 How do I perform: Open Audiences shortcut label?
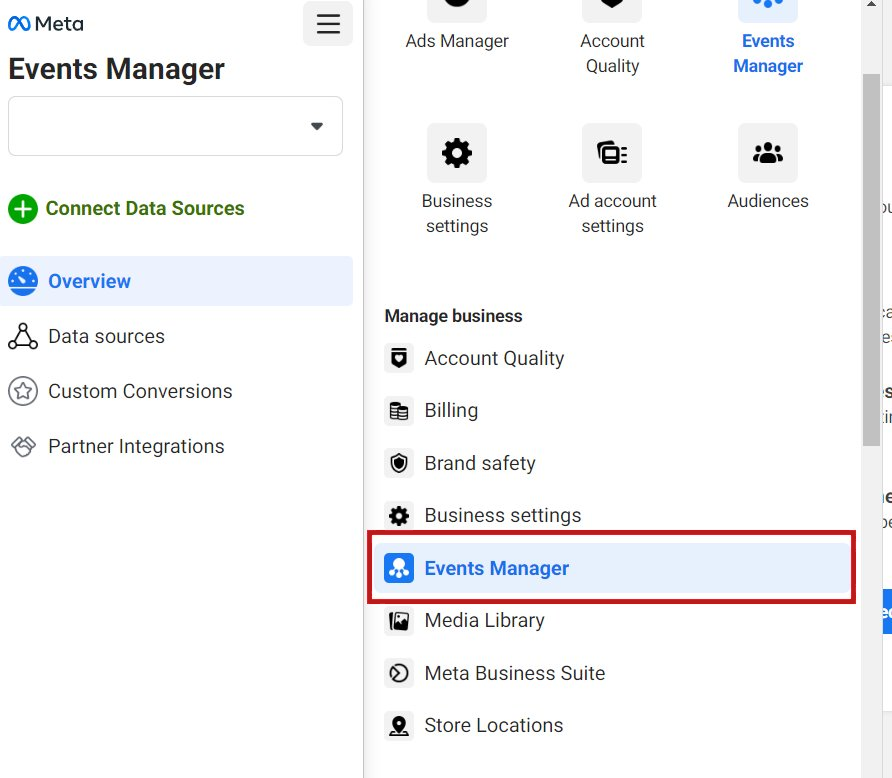(x=768, y=201)
